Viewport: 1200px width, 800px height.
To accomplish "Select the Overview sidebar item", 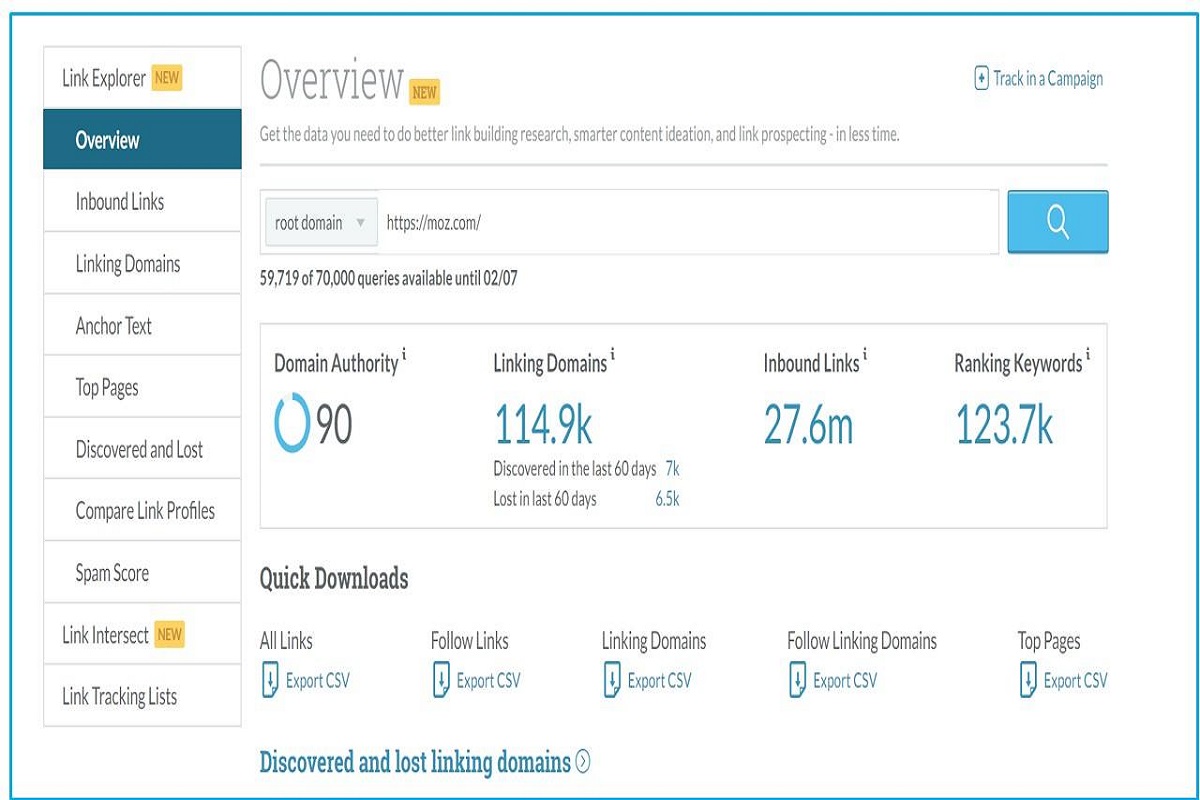I will [x=142, y=140].
